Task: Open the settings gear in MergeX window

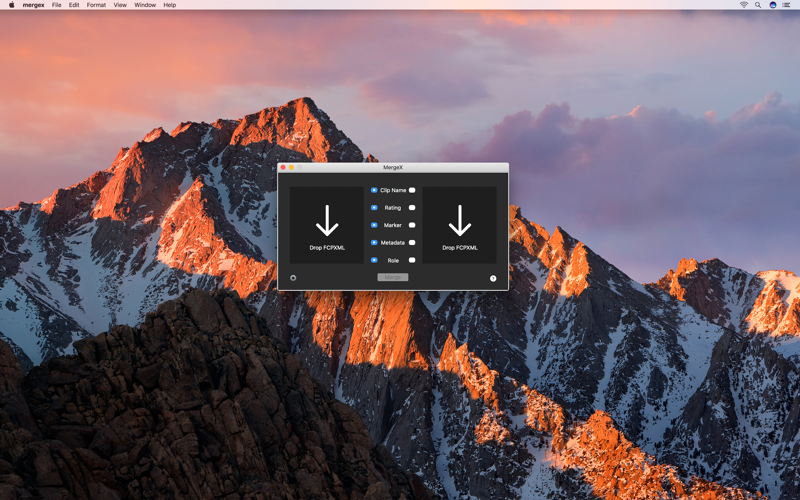Action: 293,278
